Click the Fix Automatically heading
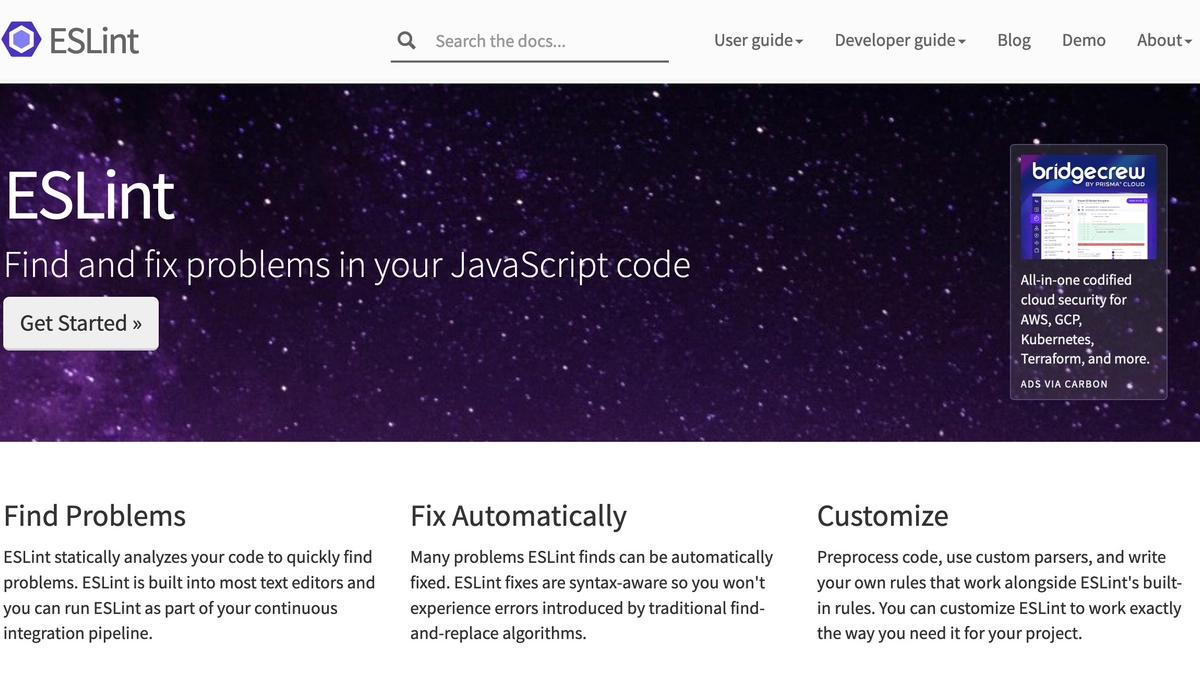Image resolution: width=1200 pixels, height=675 pixels. point(518,517)
